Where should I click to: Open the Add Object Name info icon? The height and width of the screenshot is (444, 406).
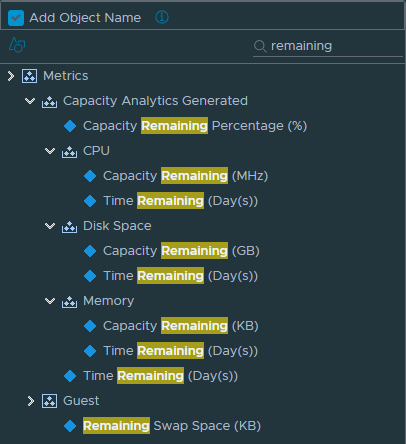162,17
